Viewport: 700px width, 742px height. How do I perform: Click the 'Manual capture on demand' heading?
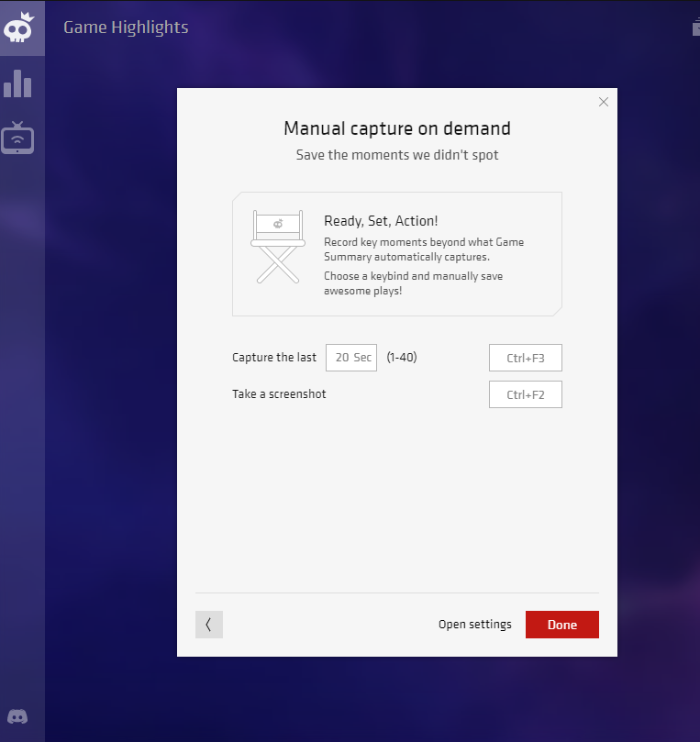[397, 128]
